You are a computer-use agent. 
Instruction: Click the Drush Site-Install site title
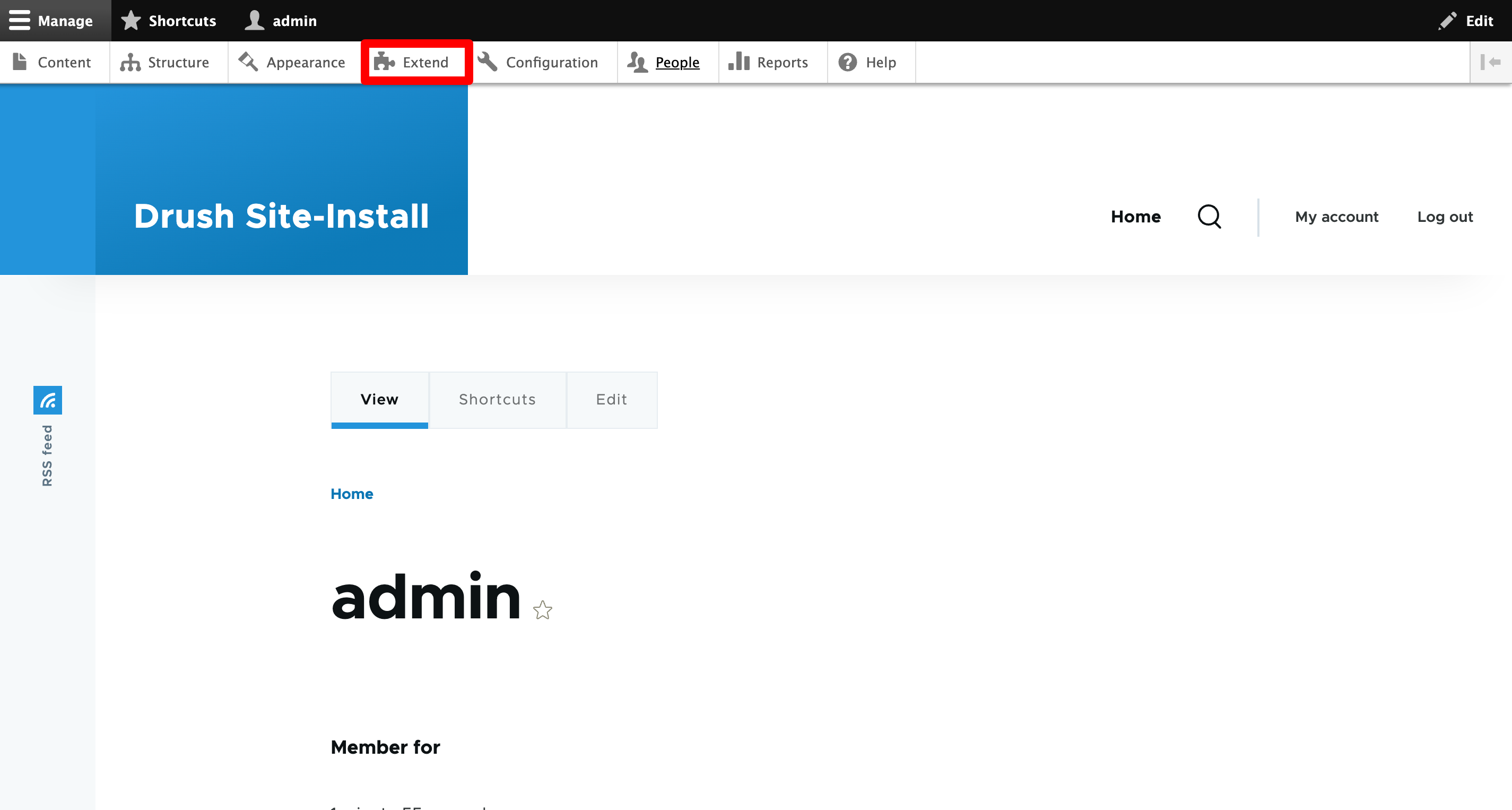pyautogui.click(x=281, y=216)
